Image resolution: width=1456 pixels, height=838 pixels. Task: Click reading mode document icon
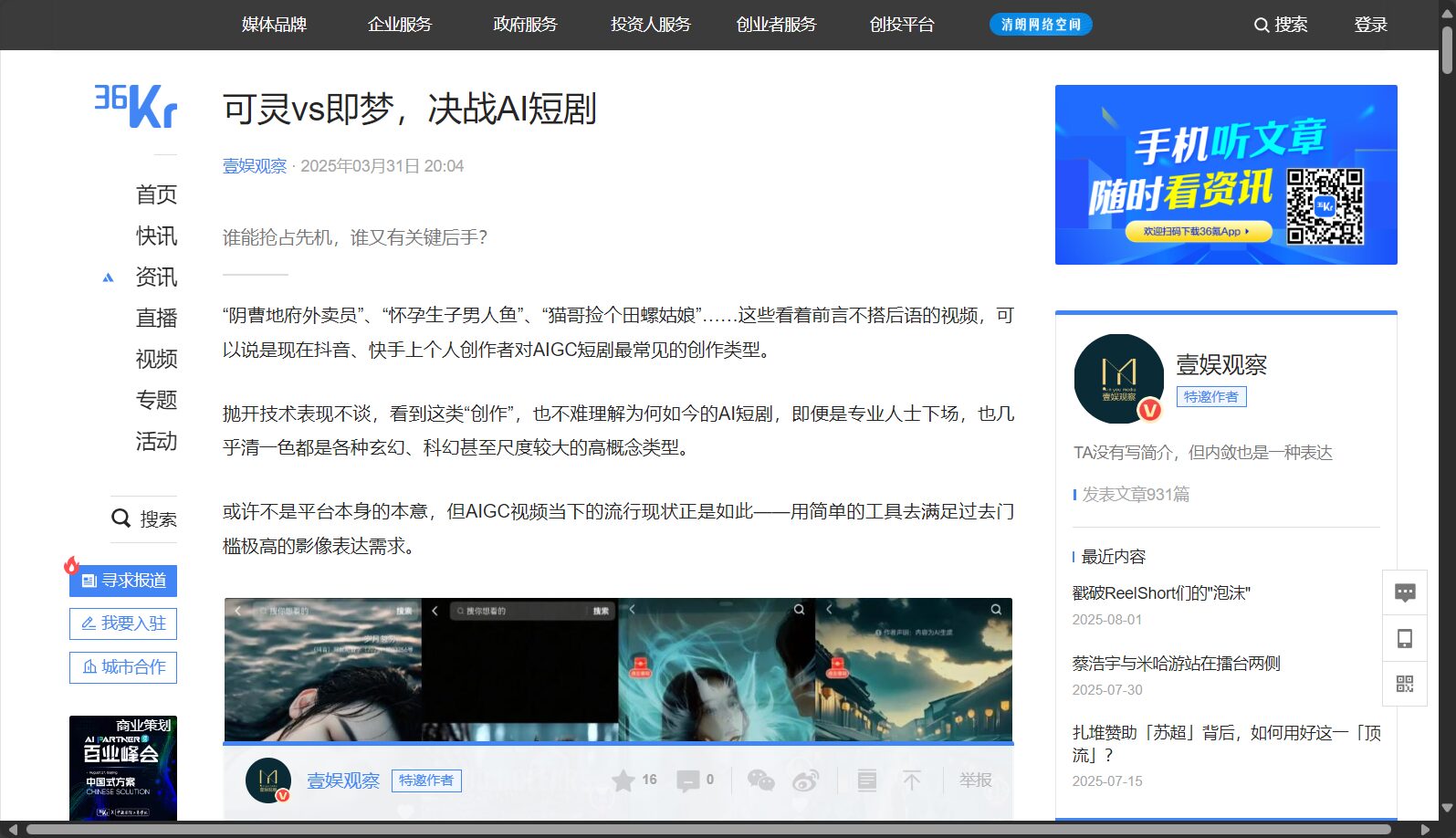click(x=867, y=780)
